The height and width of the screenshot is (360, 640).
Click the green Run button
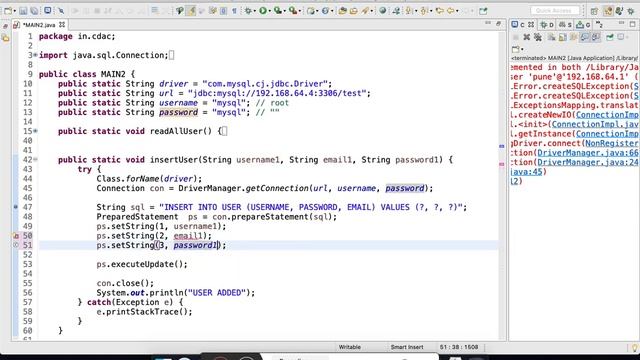pyautogui.click(x=262, y=11)
